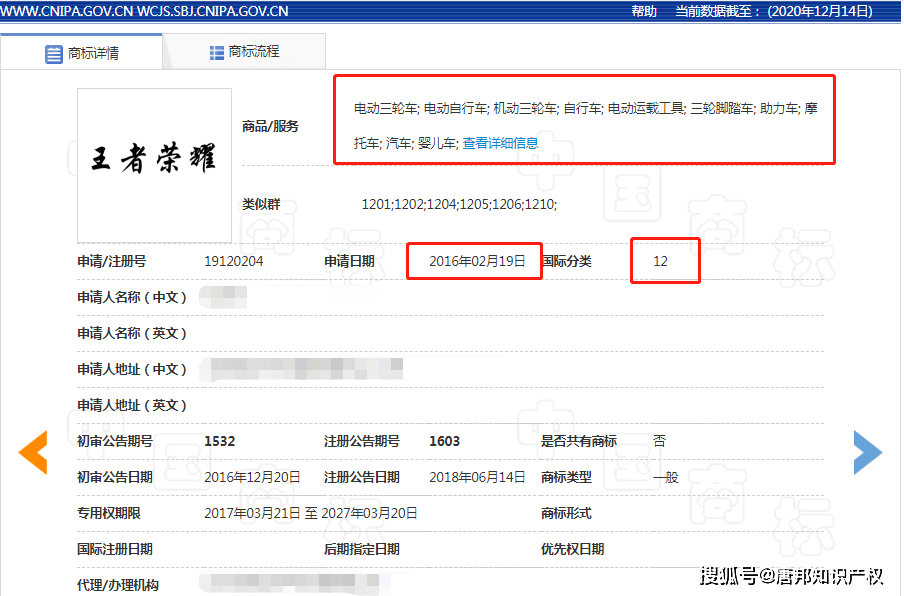This screenshot has width=904, height=596.
Task: Select similar group codes 1201;1202;1204;1205;1206;1210;
Action: 459,204
